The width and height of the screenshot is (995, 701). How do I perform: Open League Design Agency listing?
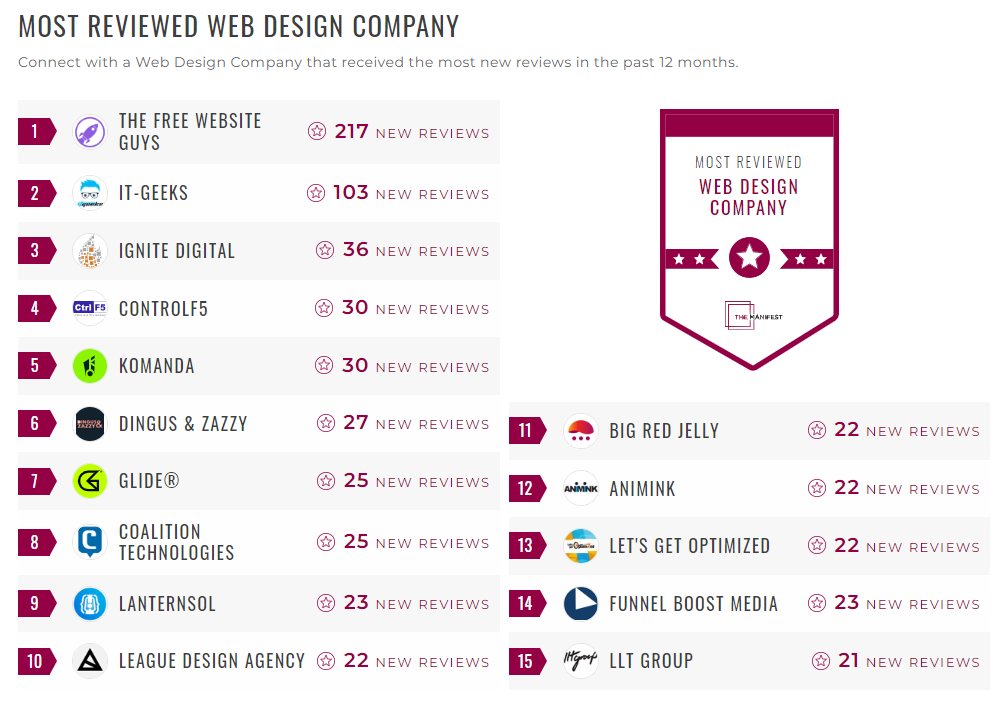pos(212,661)
